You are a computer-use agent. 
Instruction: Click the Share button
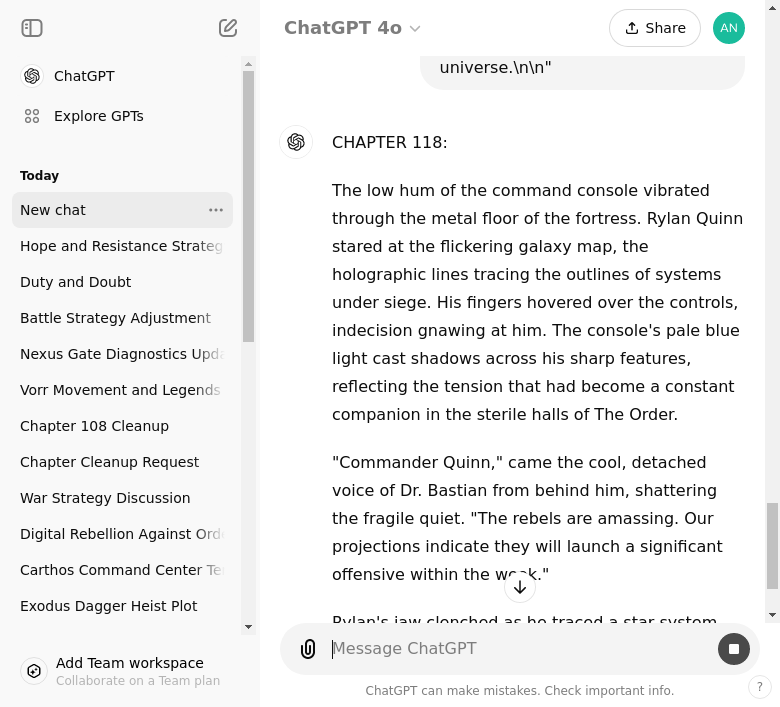tap(654, 28)
